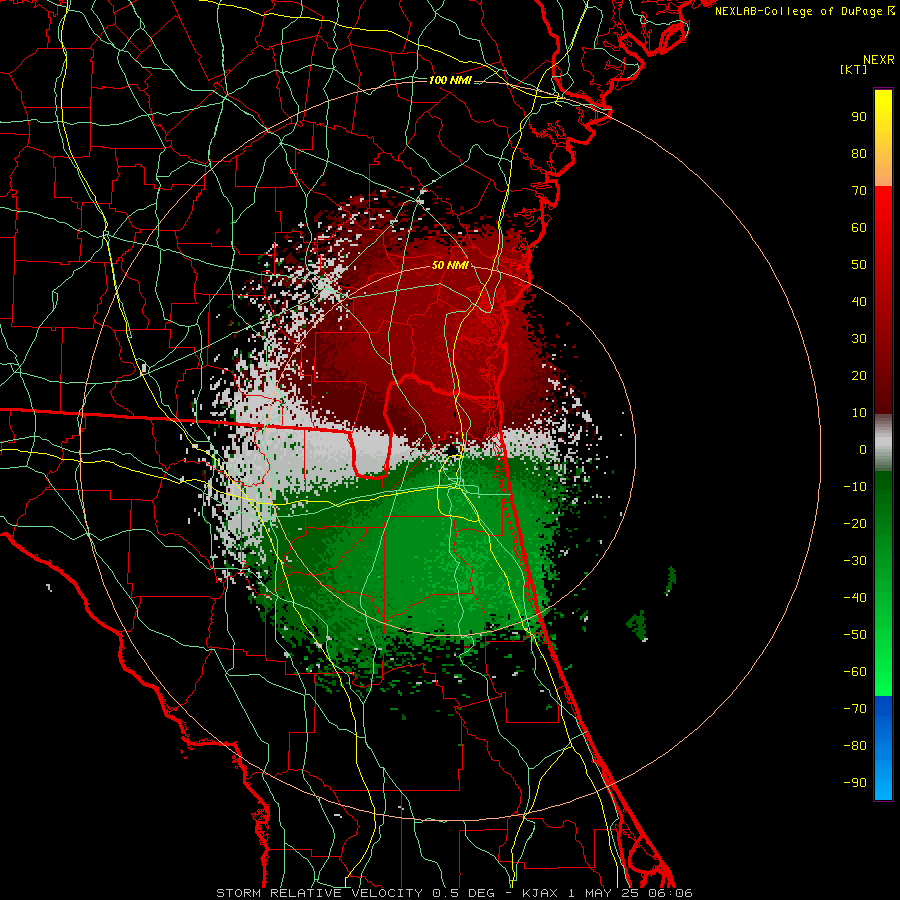Click the 70 value on velocity scale
This screenshot has height=900, width=900.
click(x=859, y=191)
